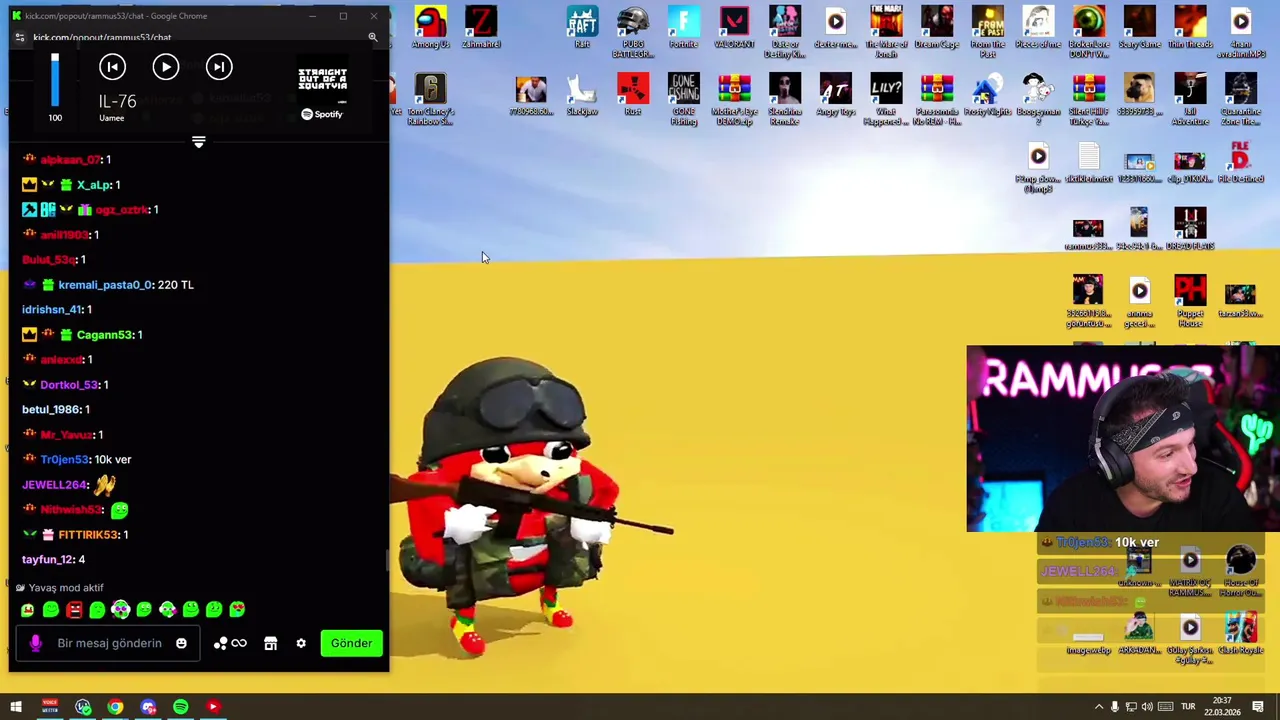Open the GONE Fishing desktop icon
Screen dimensions: 1280x720
tap(683, 99)
